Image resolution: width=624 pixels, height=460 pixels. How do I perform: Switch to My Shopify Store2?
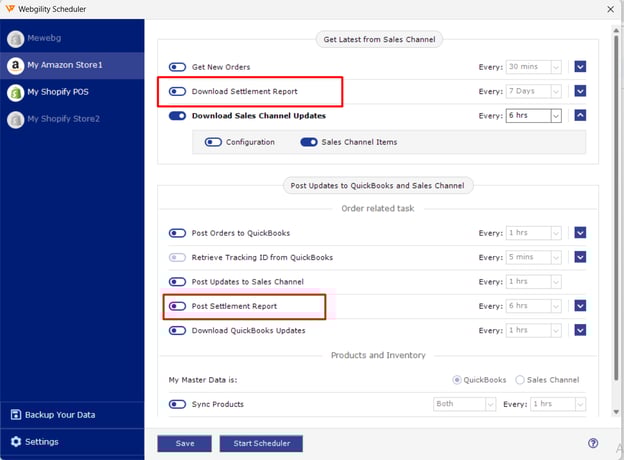coord(72,119)
